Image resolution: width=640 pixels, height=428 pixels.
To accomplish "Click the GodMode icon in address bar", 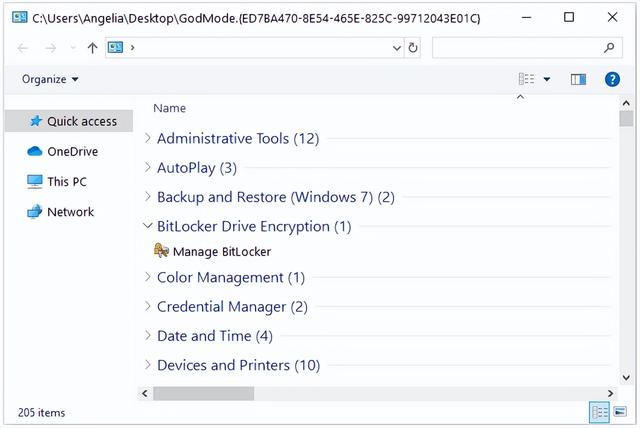I will coord(116,47).
